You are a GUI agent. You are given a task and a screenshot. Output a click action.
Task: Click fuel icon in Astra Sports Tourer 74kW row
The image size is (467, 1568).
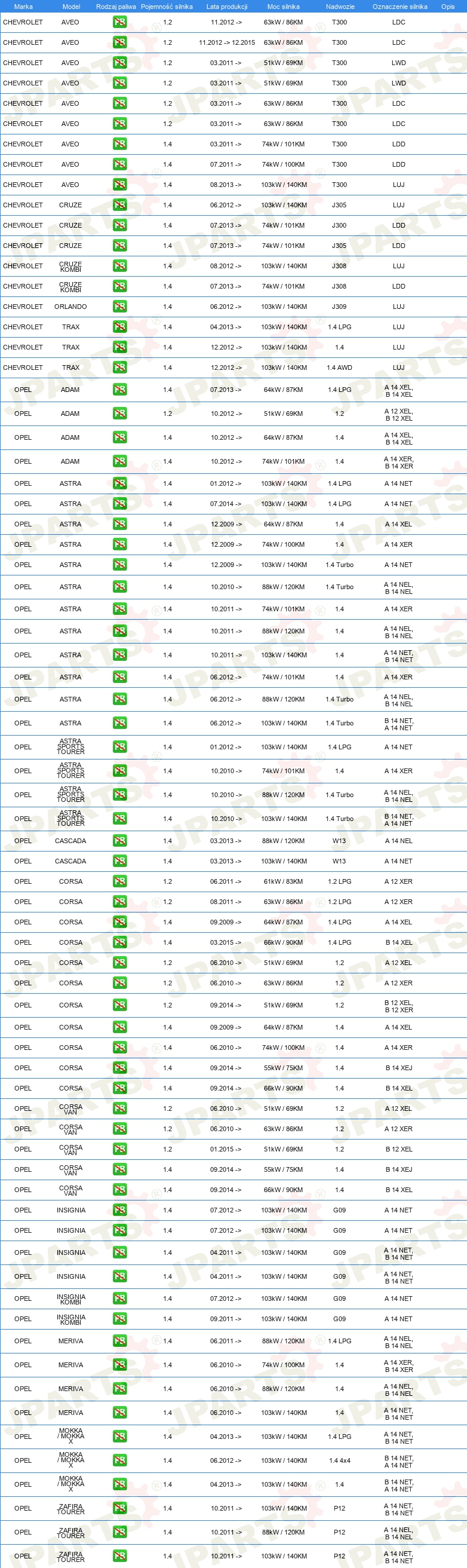120,771
